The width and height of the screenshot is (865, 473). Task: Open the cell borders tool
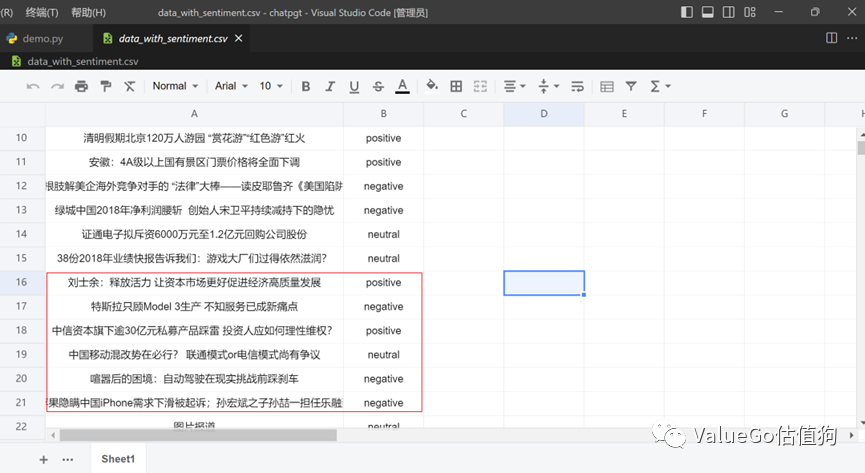coord(456,87)
